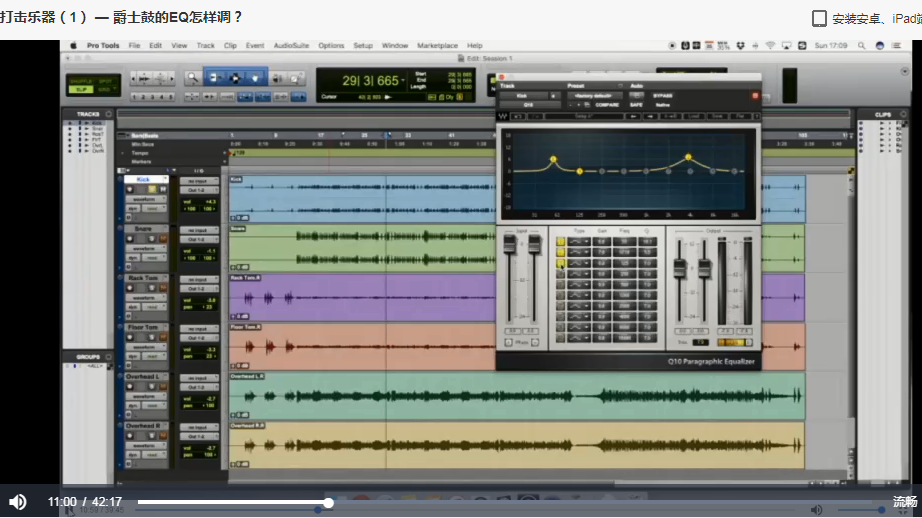Click the Kick track record-enable button
Image resolution: width=922 pixels, height=518 pixels.
(130, 189)
